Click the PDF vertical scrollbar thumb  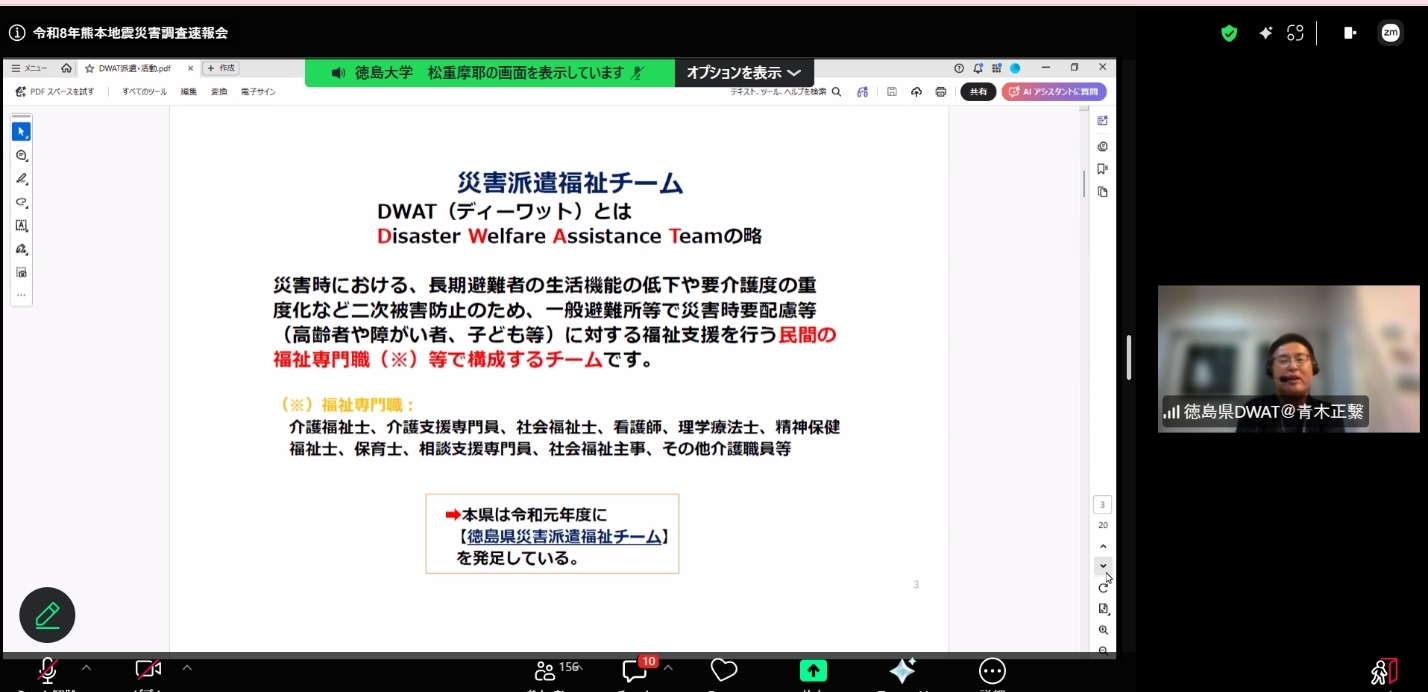point(1084,184)
